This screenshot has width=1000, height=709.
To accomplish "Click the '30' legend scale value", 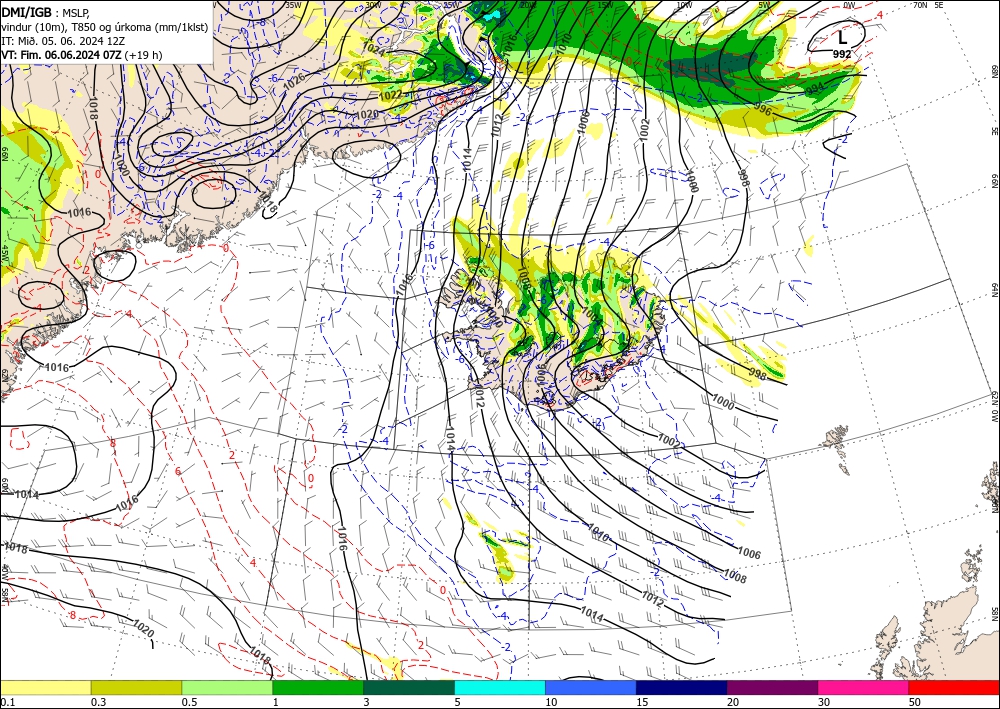I will (823, 702).
